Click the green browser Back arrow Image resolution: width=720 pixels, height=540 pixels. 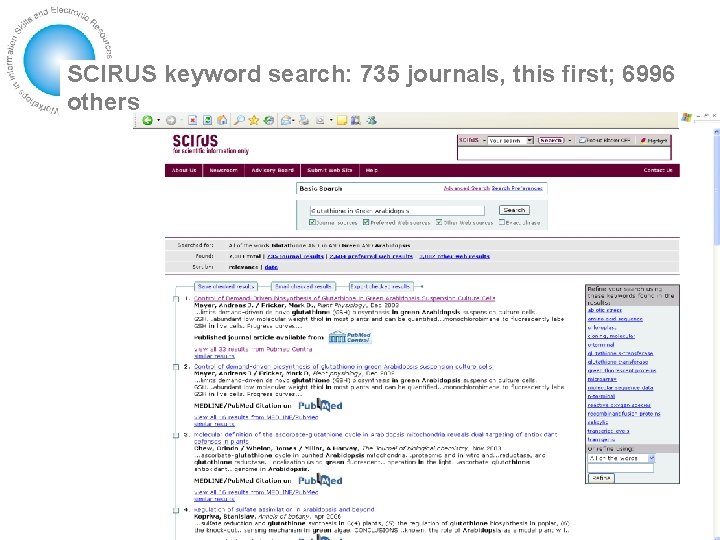pos(147,120)
